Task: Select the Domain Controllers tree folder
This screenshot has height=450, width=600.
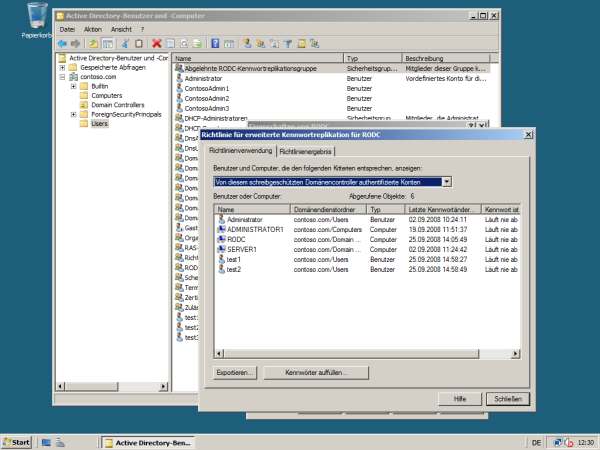Action: pyautogui.click(x=117, y=105)
